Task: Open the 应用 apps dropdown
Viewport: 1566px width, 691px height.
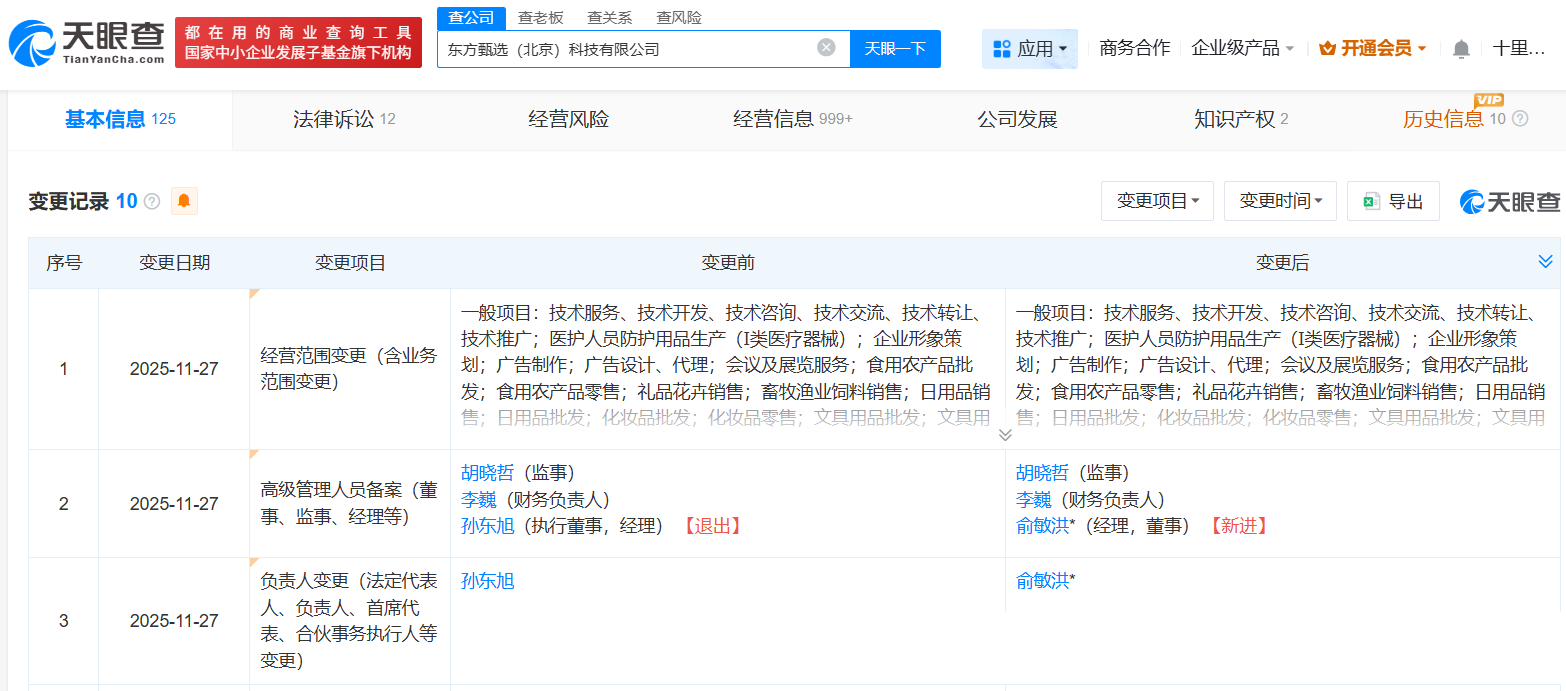Action: pyautogui.click(x=1029, y=48)
